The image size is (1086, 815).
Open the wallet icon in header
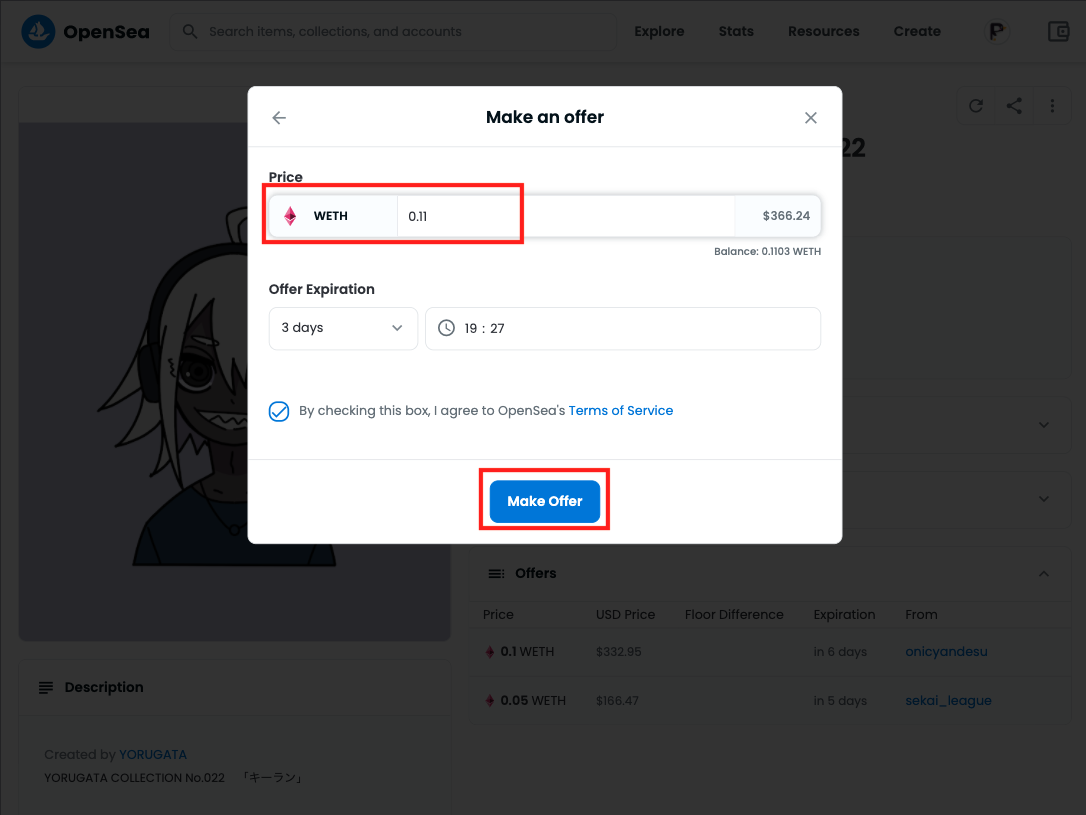coord(1059,32)
